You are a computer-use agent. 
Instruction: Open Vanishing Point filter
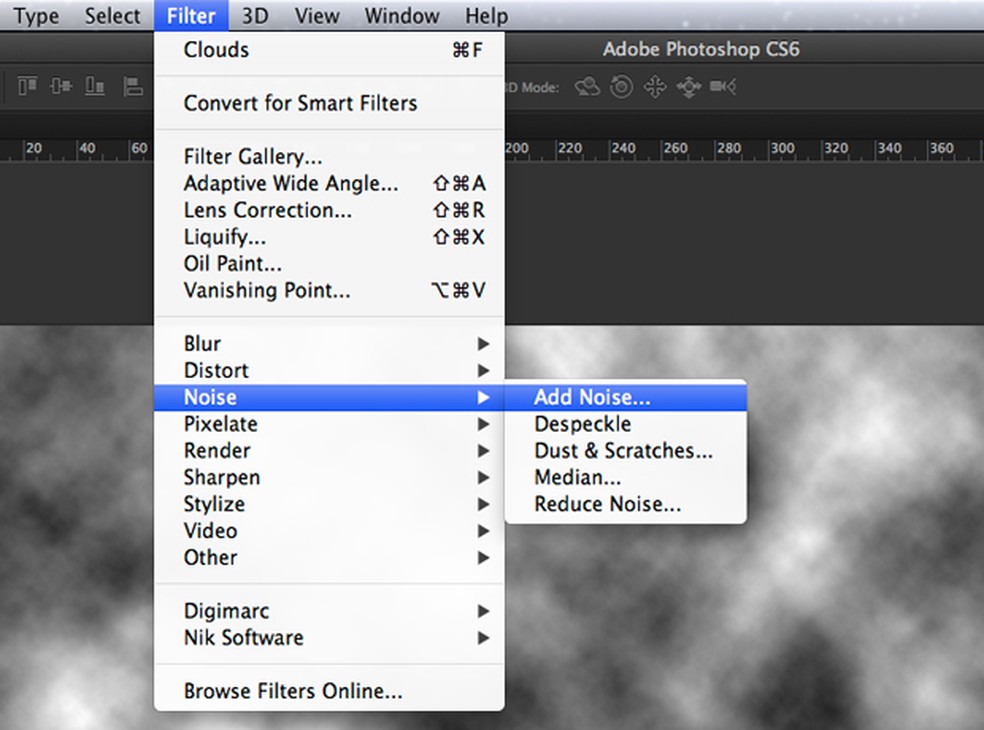[x=329, y=290]
